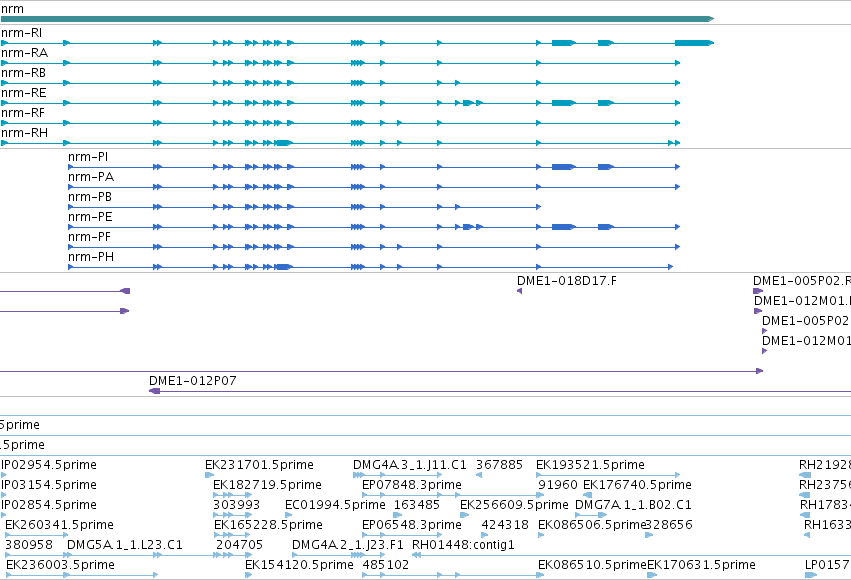Click the final thick exon of nrm-RI
The image size is (851, 580).
tap(694, 43)
